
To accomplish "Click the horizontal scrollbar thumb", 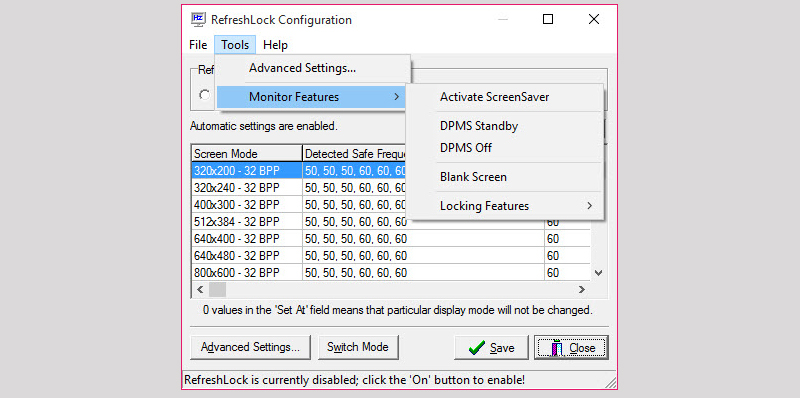I will click(x=217, y=289).
